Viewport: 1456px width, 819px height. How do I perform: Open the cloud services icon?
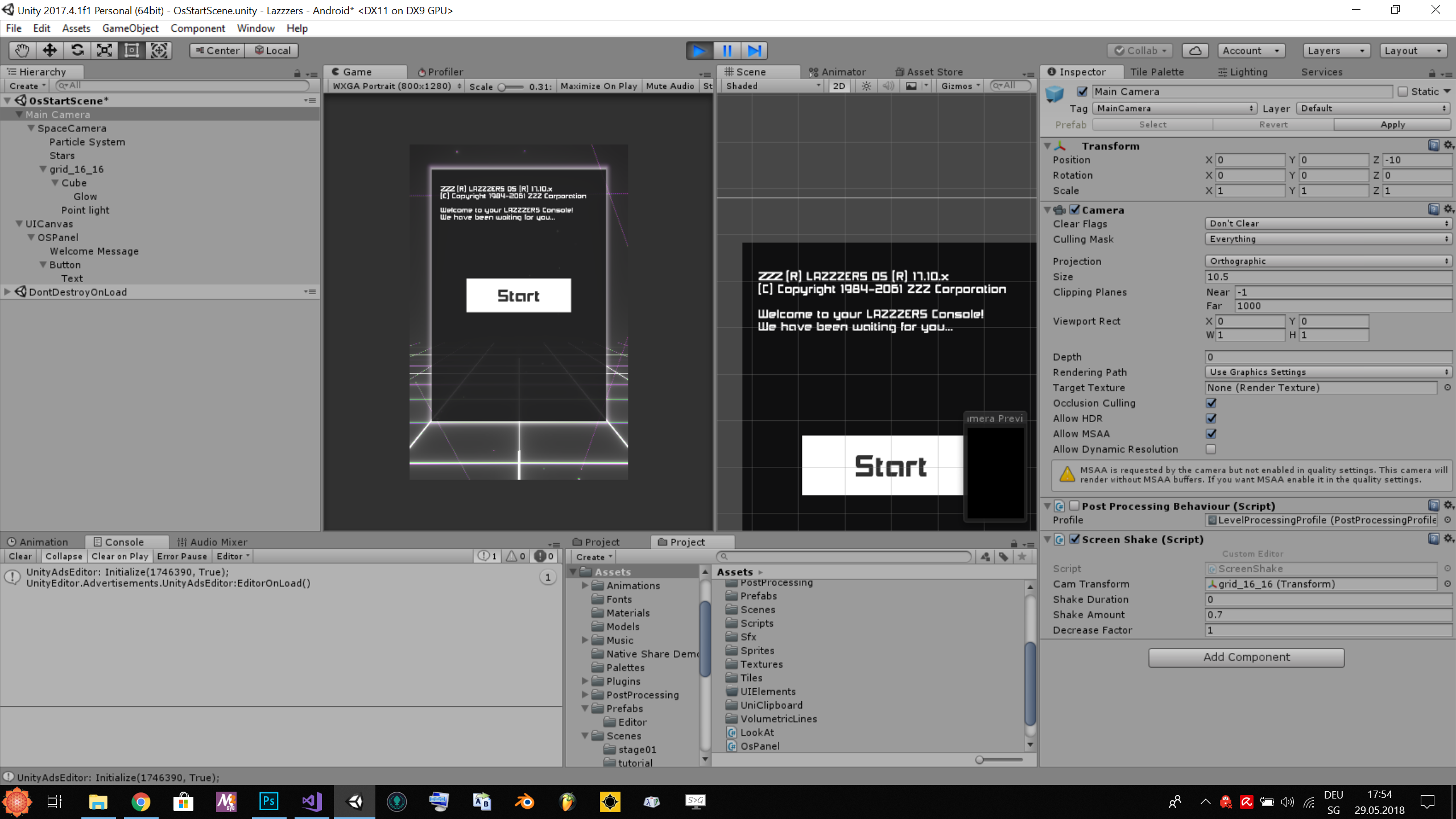point(1195,51)
